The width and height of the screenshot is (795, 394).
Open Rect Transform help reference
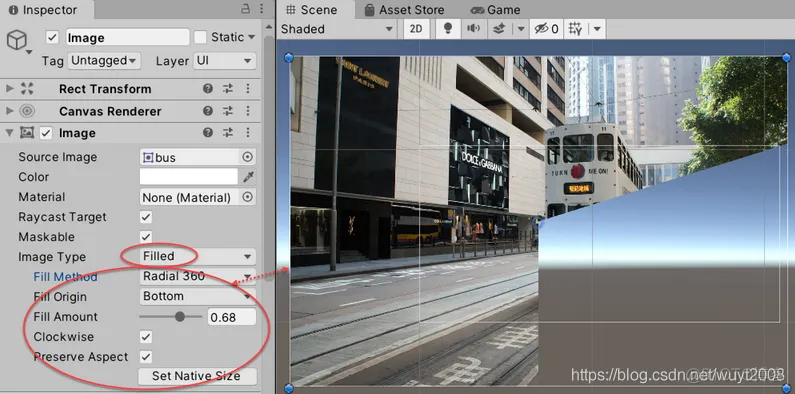coord(208,89)
